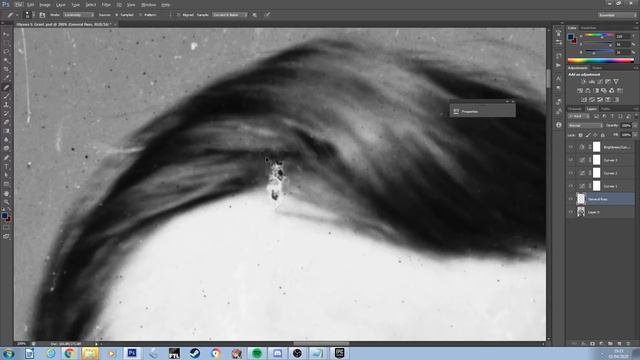
Task: Switch to the Channels tab
Action: click(575, 109)
